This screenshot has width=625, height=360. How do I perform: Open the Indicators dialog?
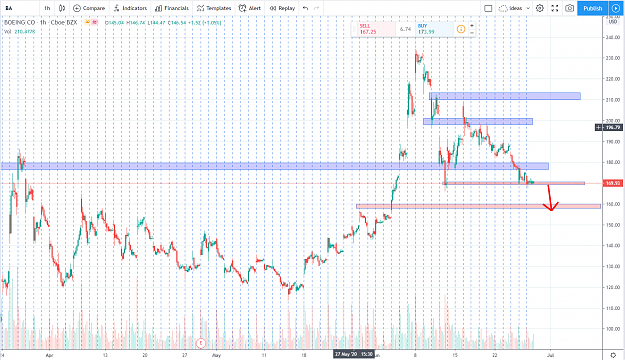[x=130, y=8]
